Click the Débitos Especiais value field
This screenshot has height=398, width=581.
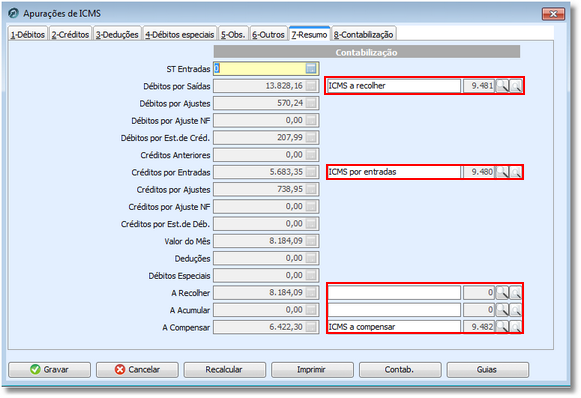(266, 275)
